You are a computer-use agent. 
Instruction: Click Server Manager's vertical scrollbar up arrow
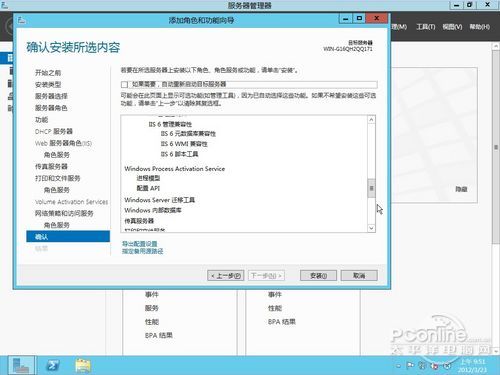[496, 46]
